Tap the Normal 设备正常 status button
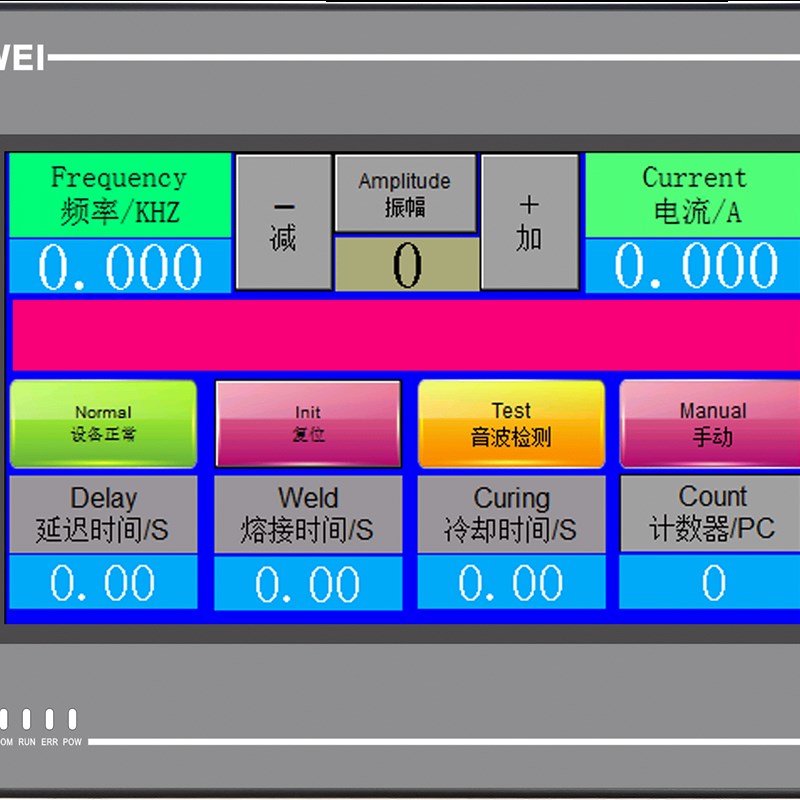 [x=103, y=423]
